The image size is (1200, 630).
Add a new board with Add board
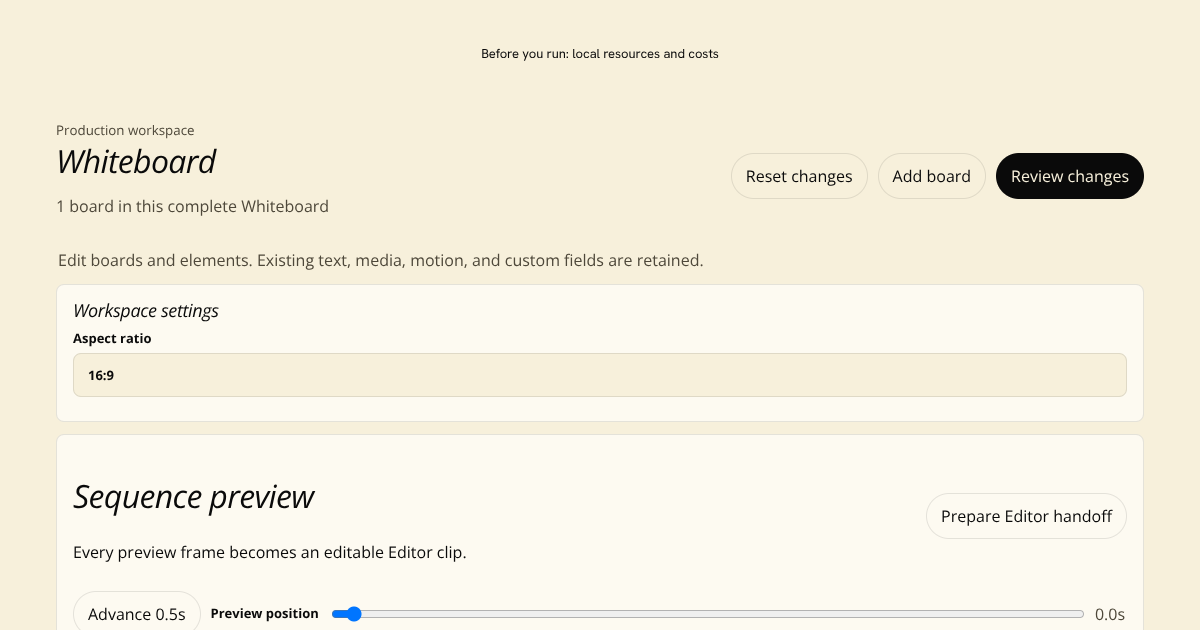click(x=931, y=176)
